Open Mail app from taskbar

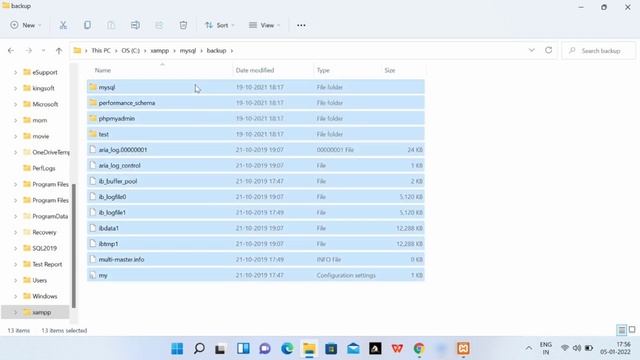click(x=353, y=349)
